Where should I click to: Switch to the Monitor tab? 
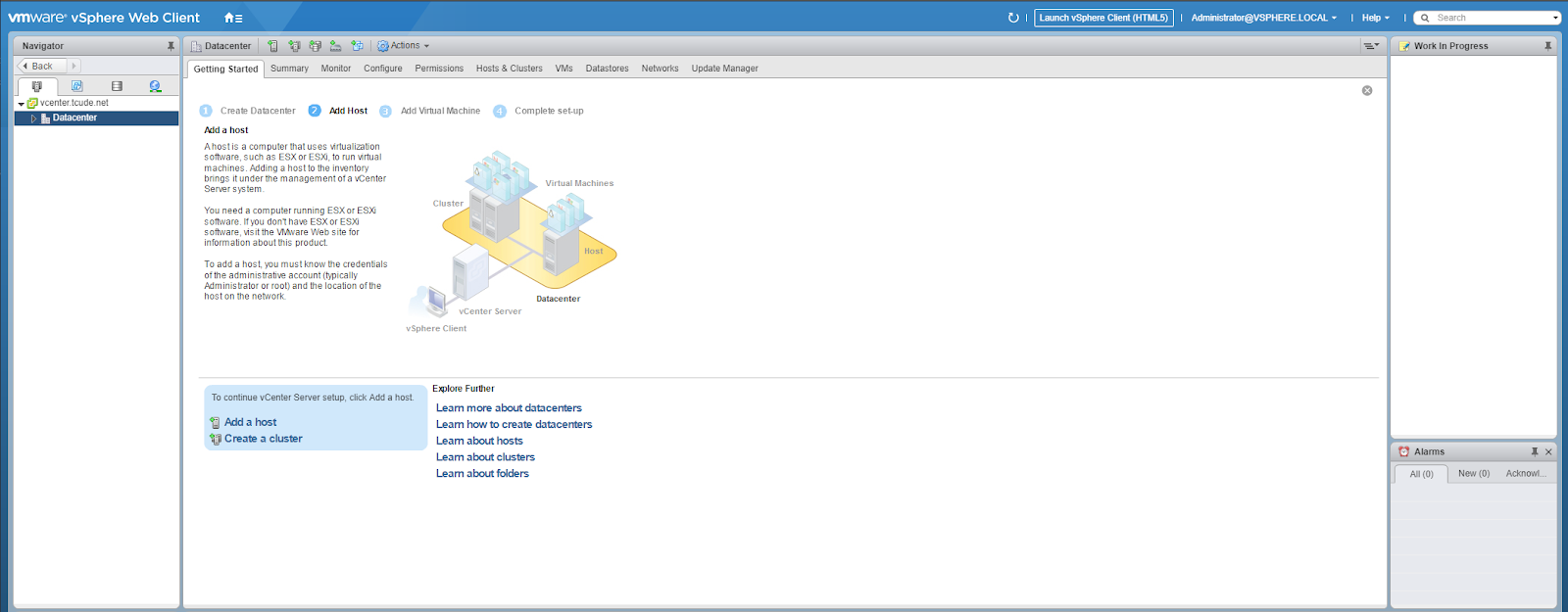[335, 69]
